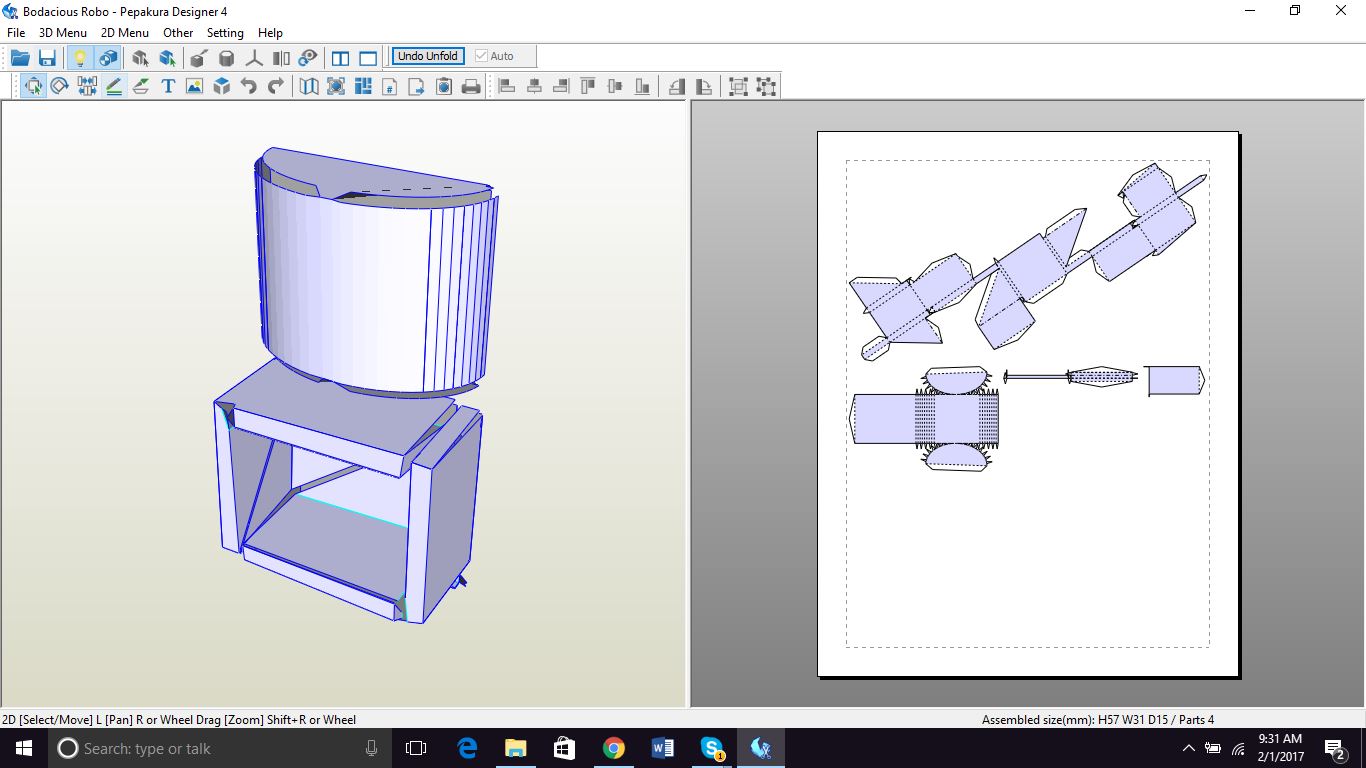Viewport: 1366px width, 768px height.
Task: Click the mirror flip panels icon
Action: point(281,57)
